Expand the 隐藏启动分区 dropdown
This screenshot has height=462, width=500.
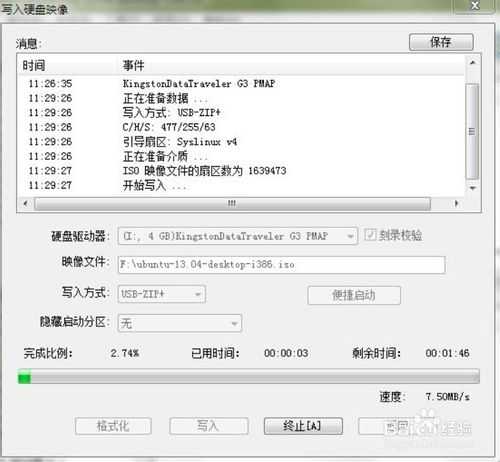pos(180,323)
